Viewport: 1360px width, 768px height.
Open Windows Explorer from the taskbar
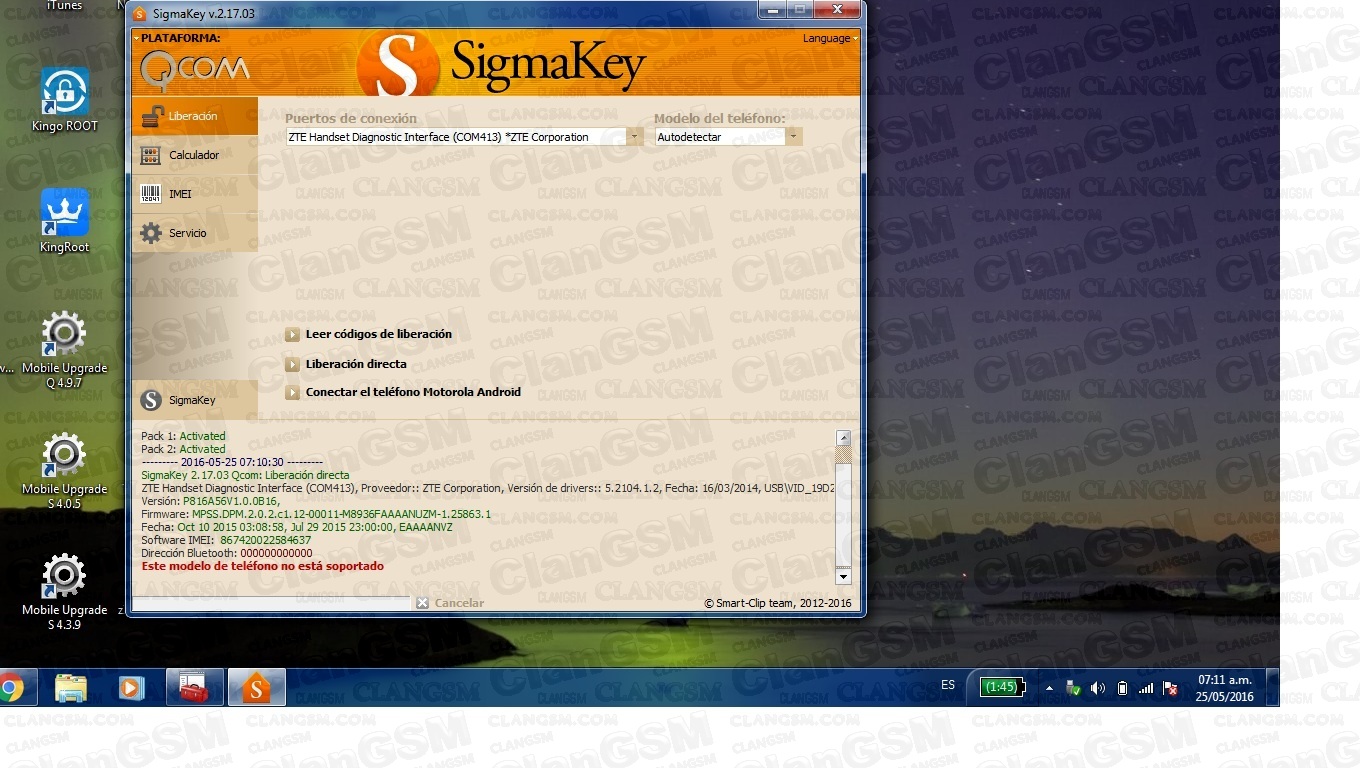(x=71, y=687)
